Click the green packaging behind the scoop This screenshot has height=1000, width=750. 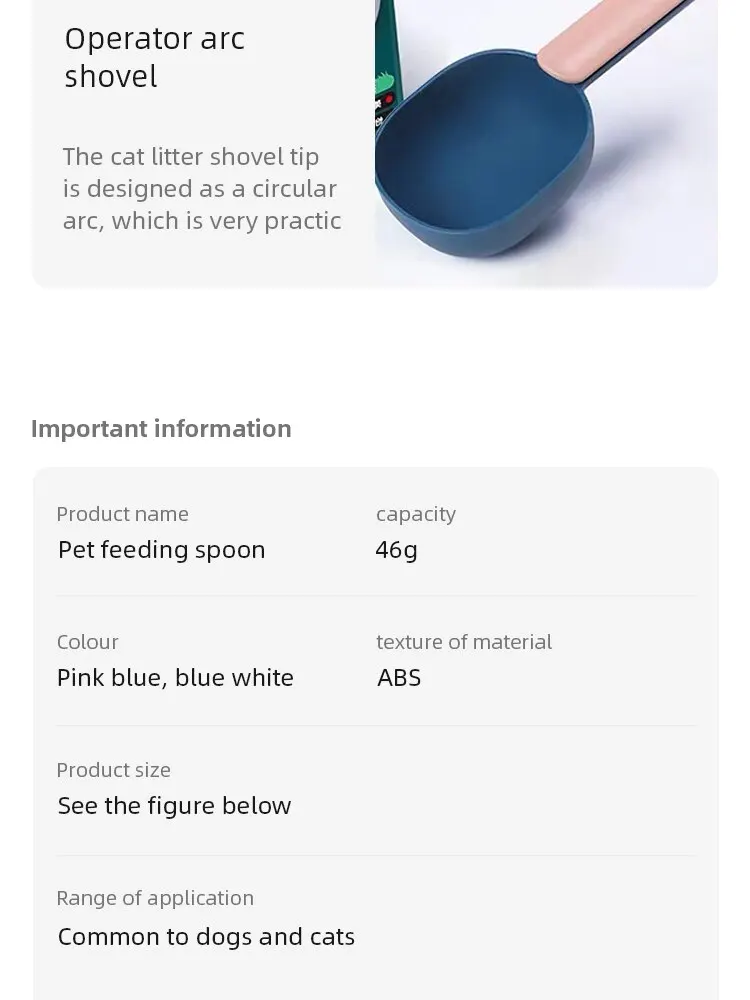393,60
